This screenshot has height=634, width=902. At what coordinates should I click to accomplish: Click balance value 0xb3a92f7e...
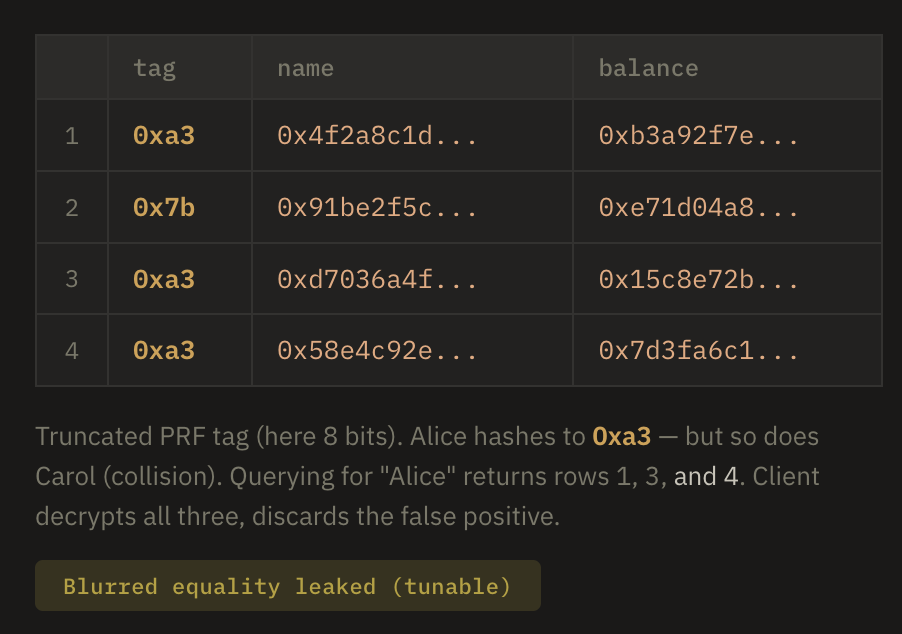pos(698,136)
